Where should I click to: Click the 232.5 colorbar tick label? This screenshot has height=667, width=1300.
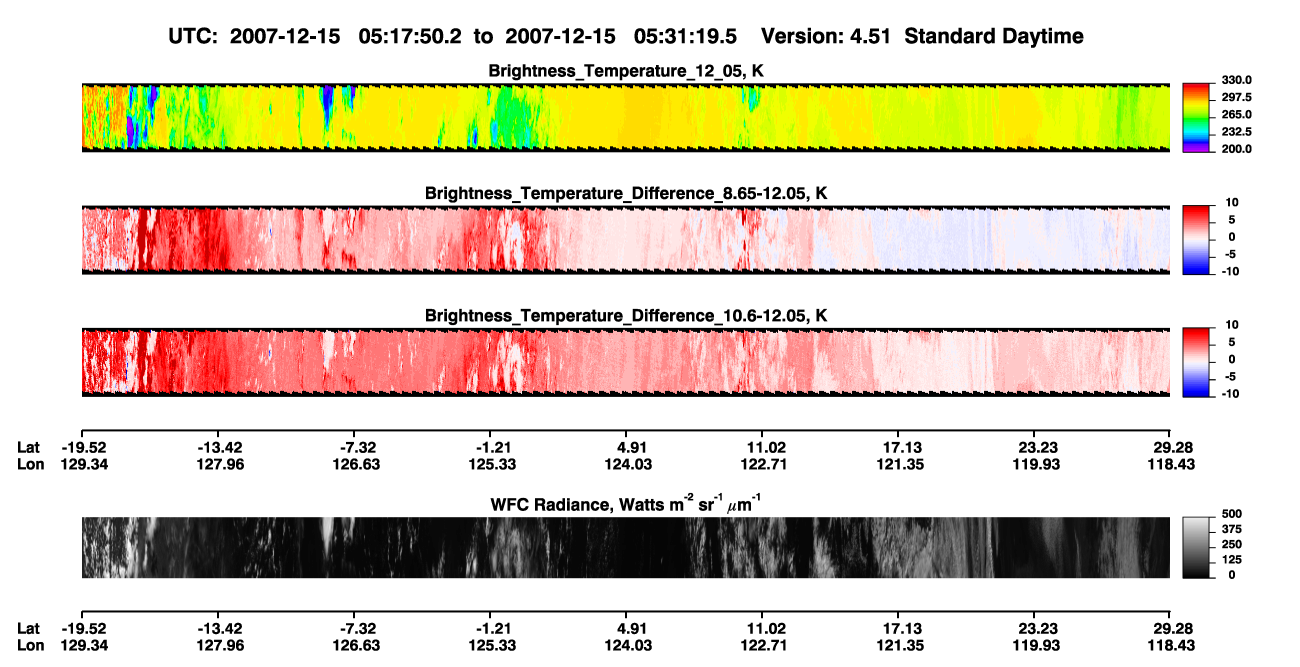pyautogui.click(x=1236, y=131)
